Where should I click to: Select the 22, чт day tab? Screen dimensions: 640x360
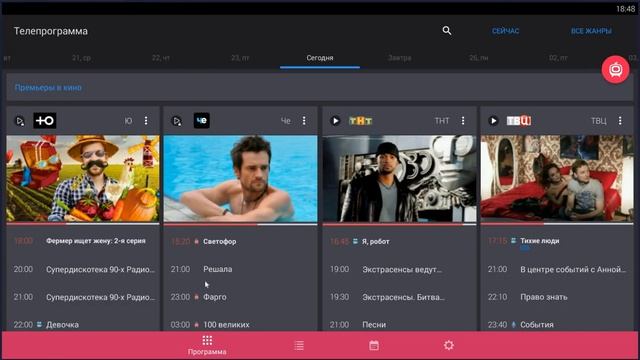pyautogui.click(x=161, y=58)
